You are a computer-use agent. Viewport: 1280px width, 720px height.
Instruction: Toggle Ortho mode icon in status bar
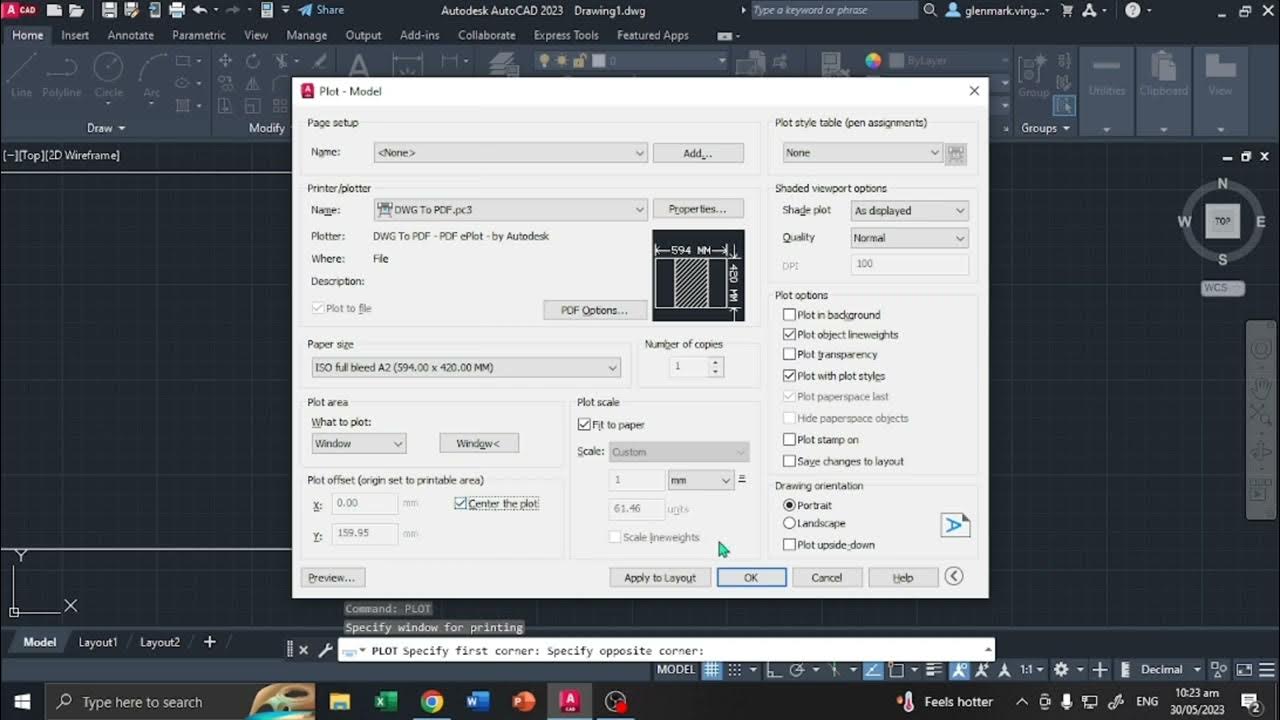click(x=773, y=670)
